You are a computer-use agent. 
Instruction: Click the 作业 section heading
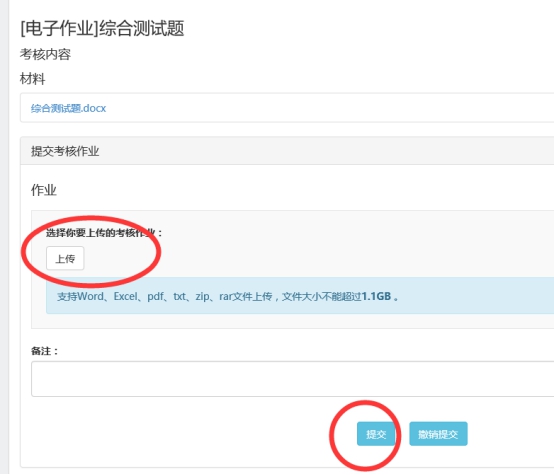pyautogui.click(x=44, y=190)
